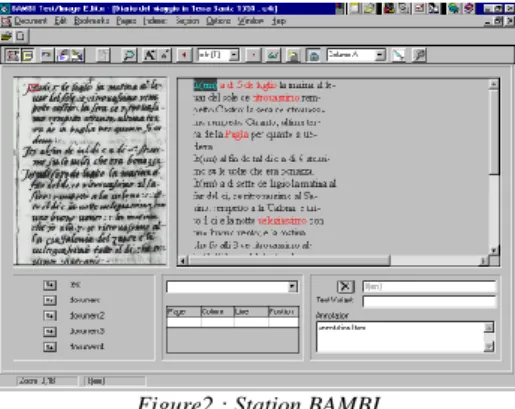
Task: Click the blue pen toolbar icon
Action: click(399, 55)
